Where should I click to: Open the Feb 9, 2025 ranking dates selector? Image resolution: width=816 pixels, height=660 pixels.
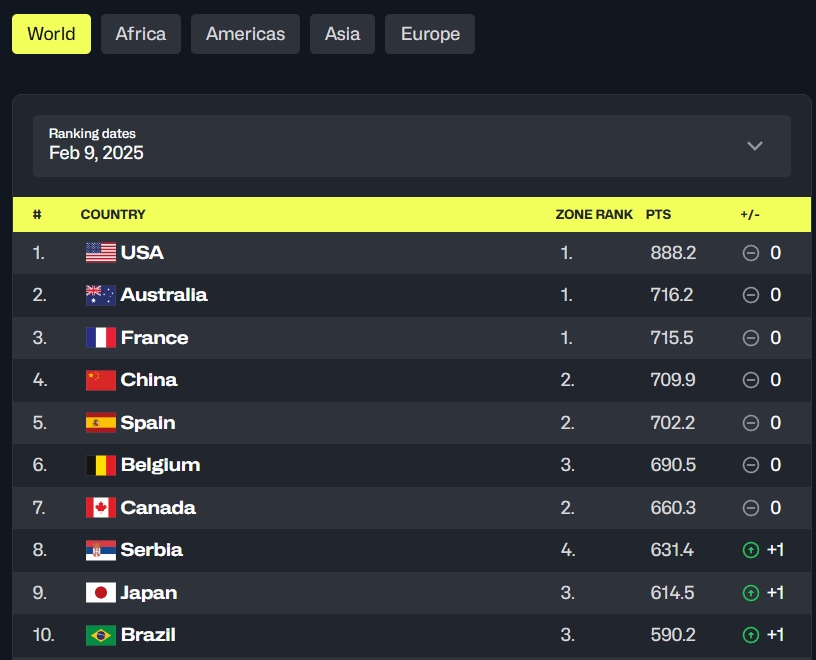pyautogui.click(x=412, y=146)
